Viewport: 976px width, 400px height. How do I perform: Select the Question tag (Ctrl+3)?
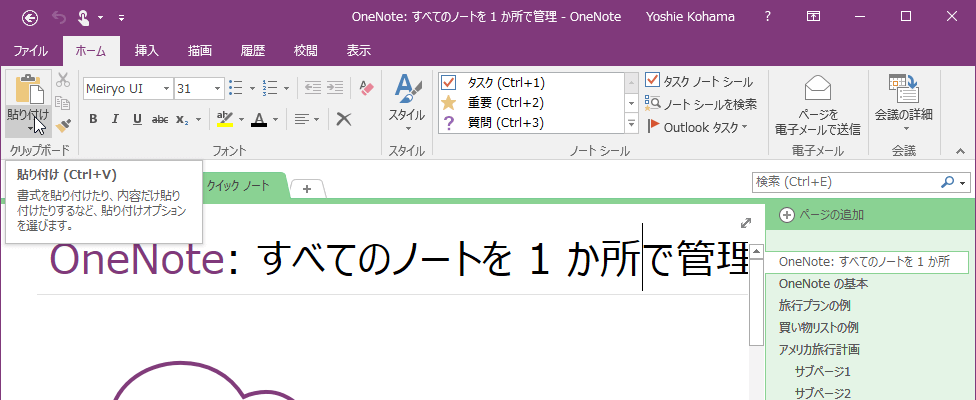pyautogui.click(x=532, y=123)
